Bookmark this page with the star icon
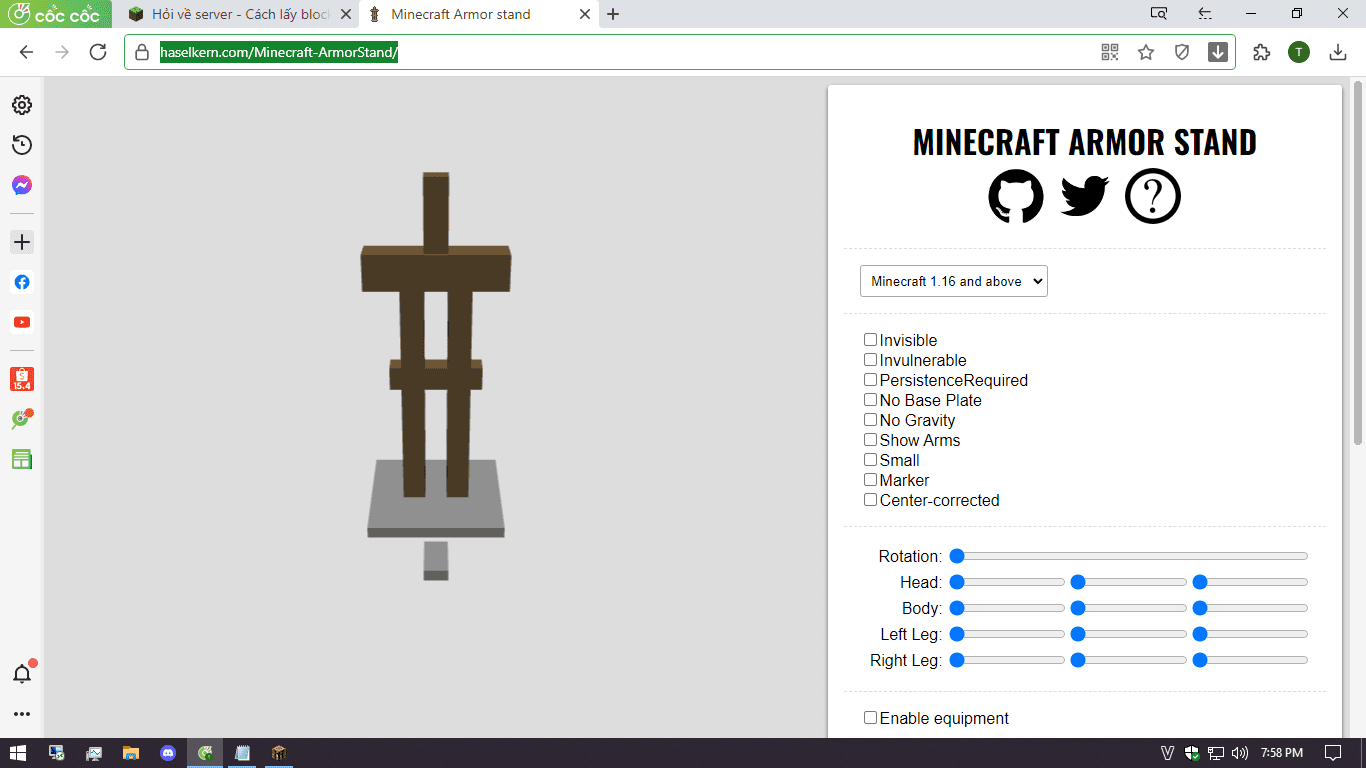 [1146, 53]
